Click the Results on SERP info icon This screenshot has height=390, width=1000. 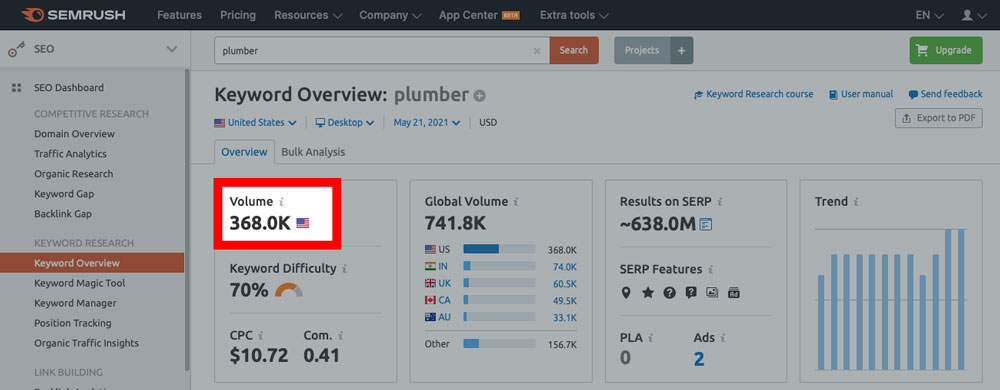tap(719, 202)
